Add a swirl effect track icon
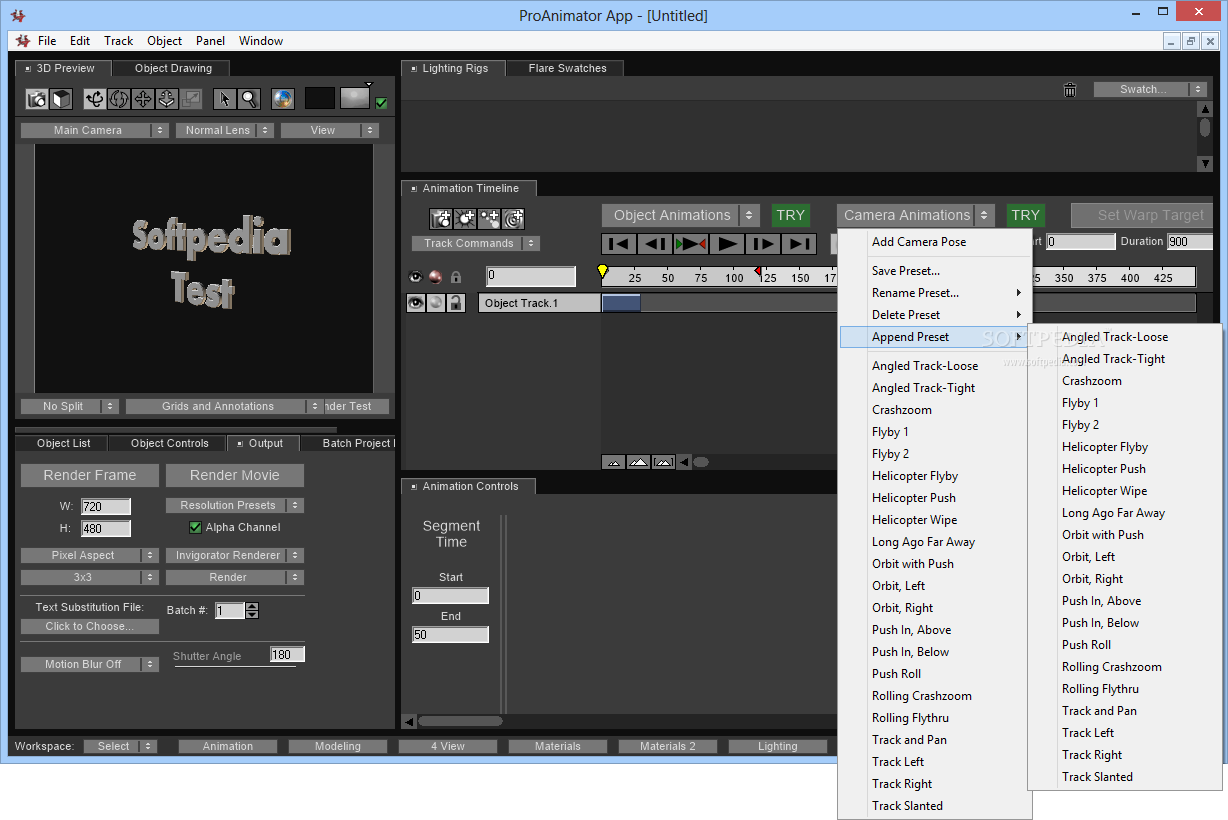The height and width of the screenshot is (820, 1228). tap(513, 218)
